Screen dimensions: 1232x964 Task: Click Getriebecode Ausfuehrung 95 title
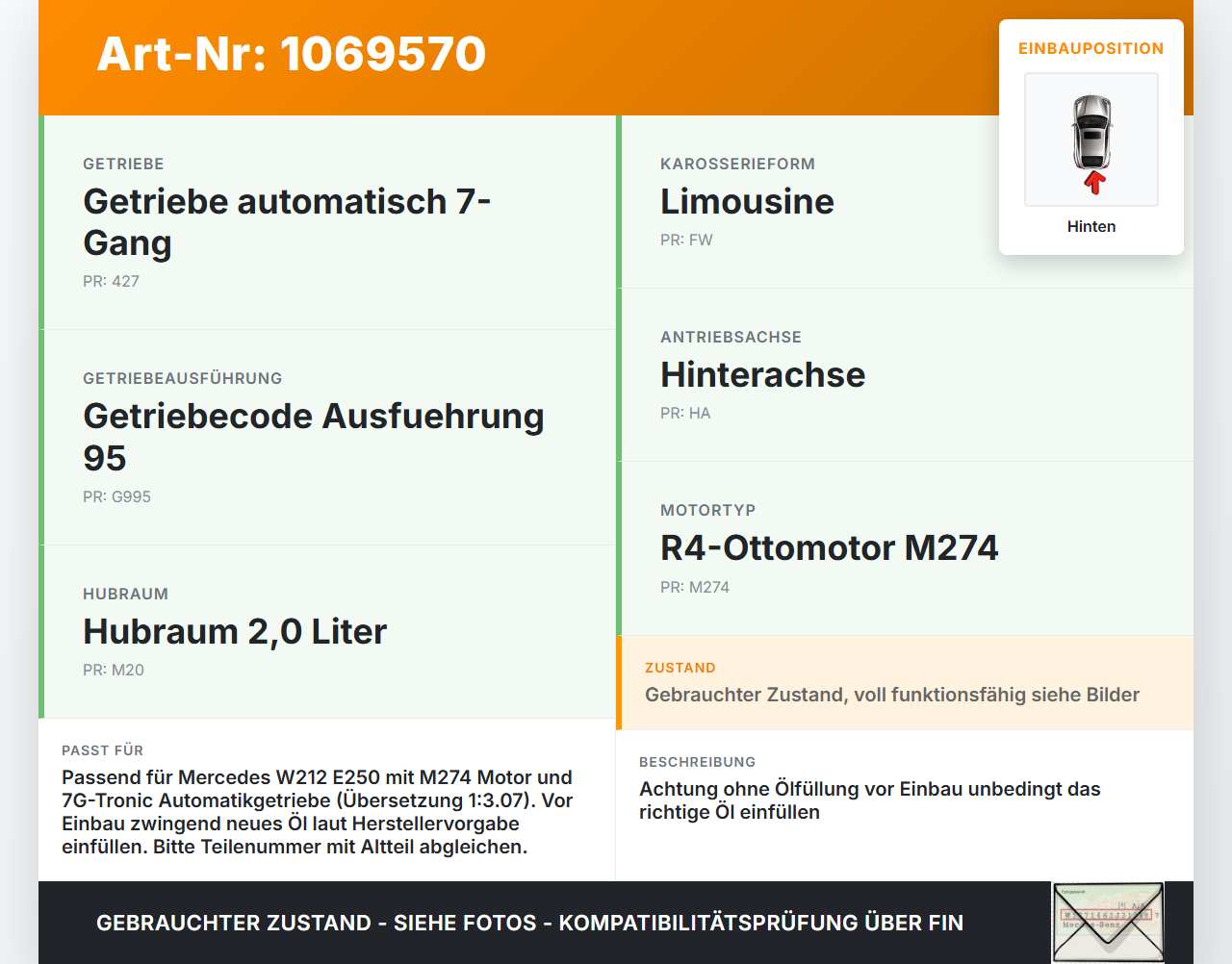click(314, 437)
